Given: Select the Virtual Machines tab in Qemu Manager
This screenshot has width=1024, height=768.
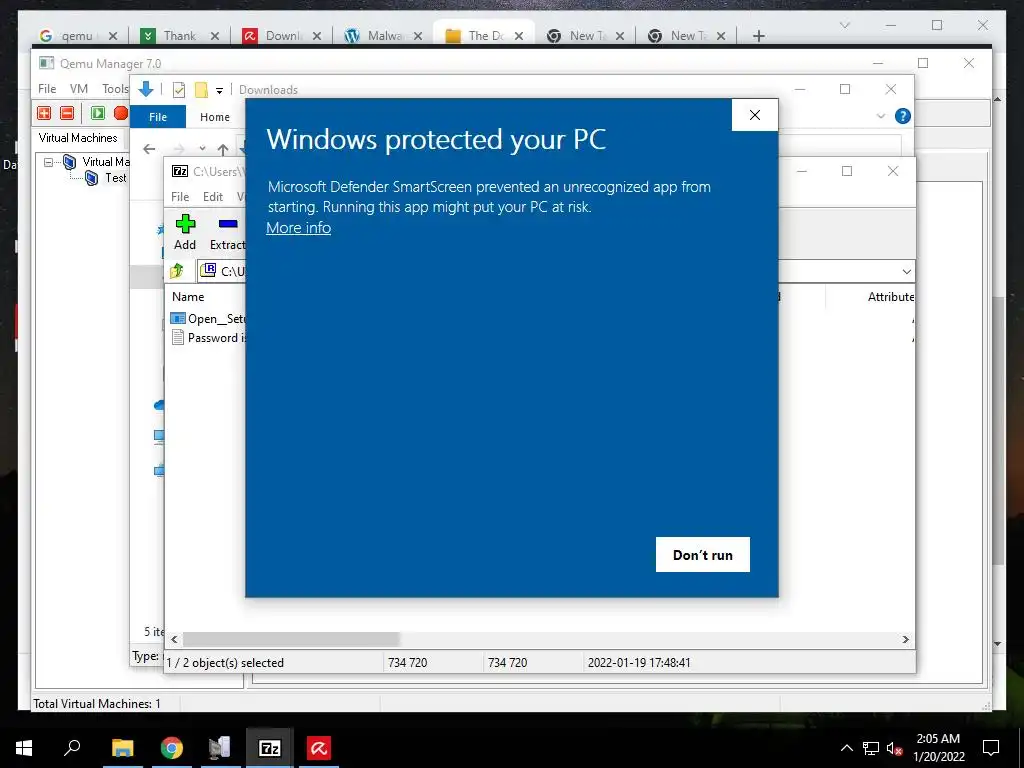Looking at the screenshot, I should [78, 138].
